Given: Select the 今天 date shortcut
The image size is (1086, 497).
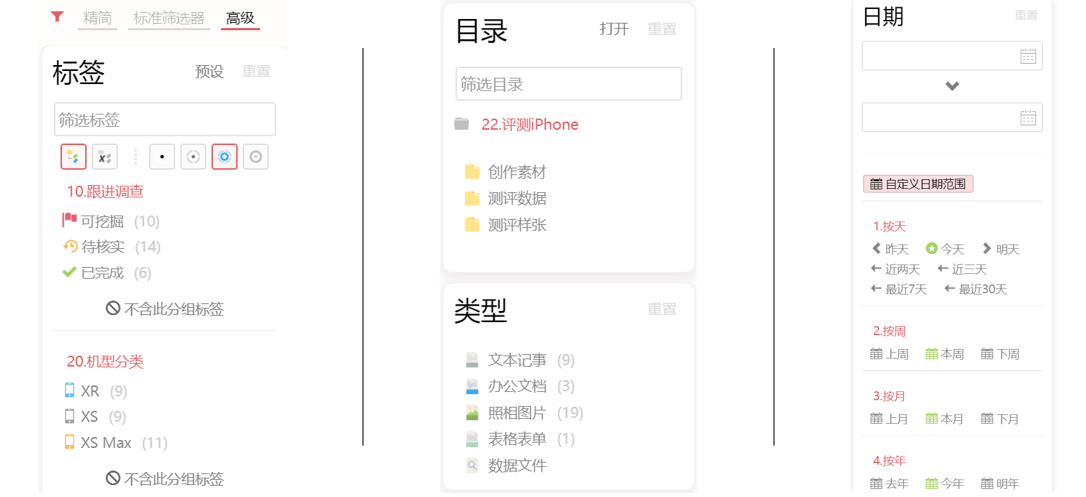Looking at the screenshot, I should coord(945,249).
